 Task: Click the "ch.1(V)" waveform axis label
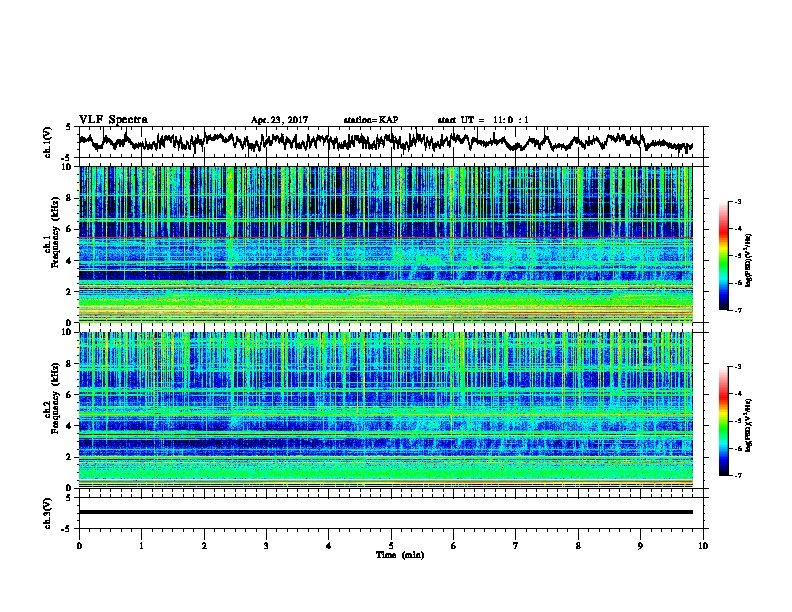(x=48, y=142)
